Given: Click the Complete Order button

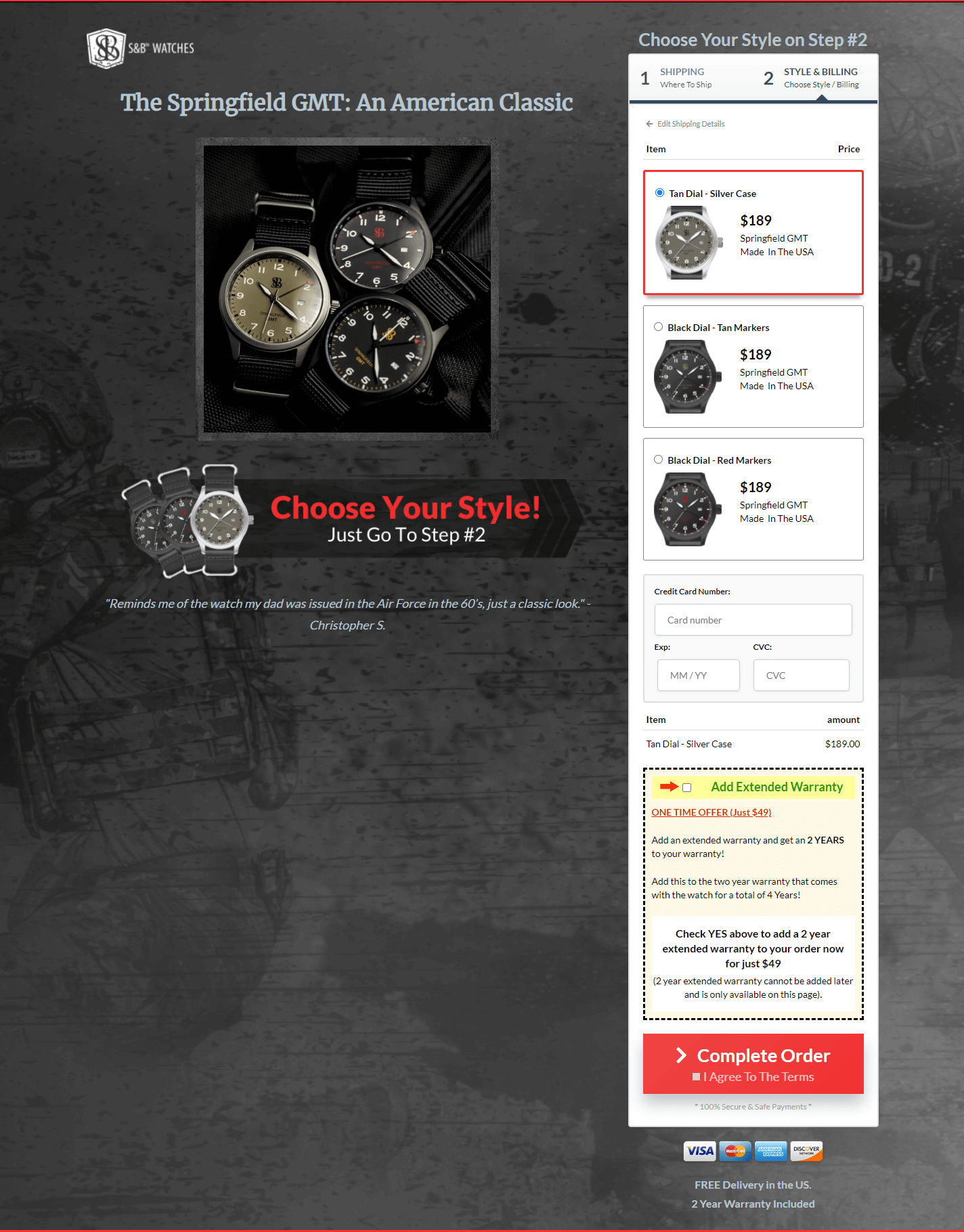Looking at the screenshot, I should tap(753, 1063).
